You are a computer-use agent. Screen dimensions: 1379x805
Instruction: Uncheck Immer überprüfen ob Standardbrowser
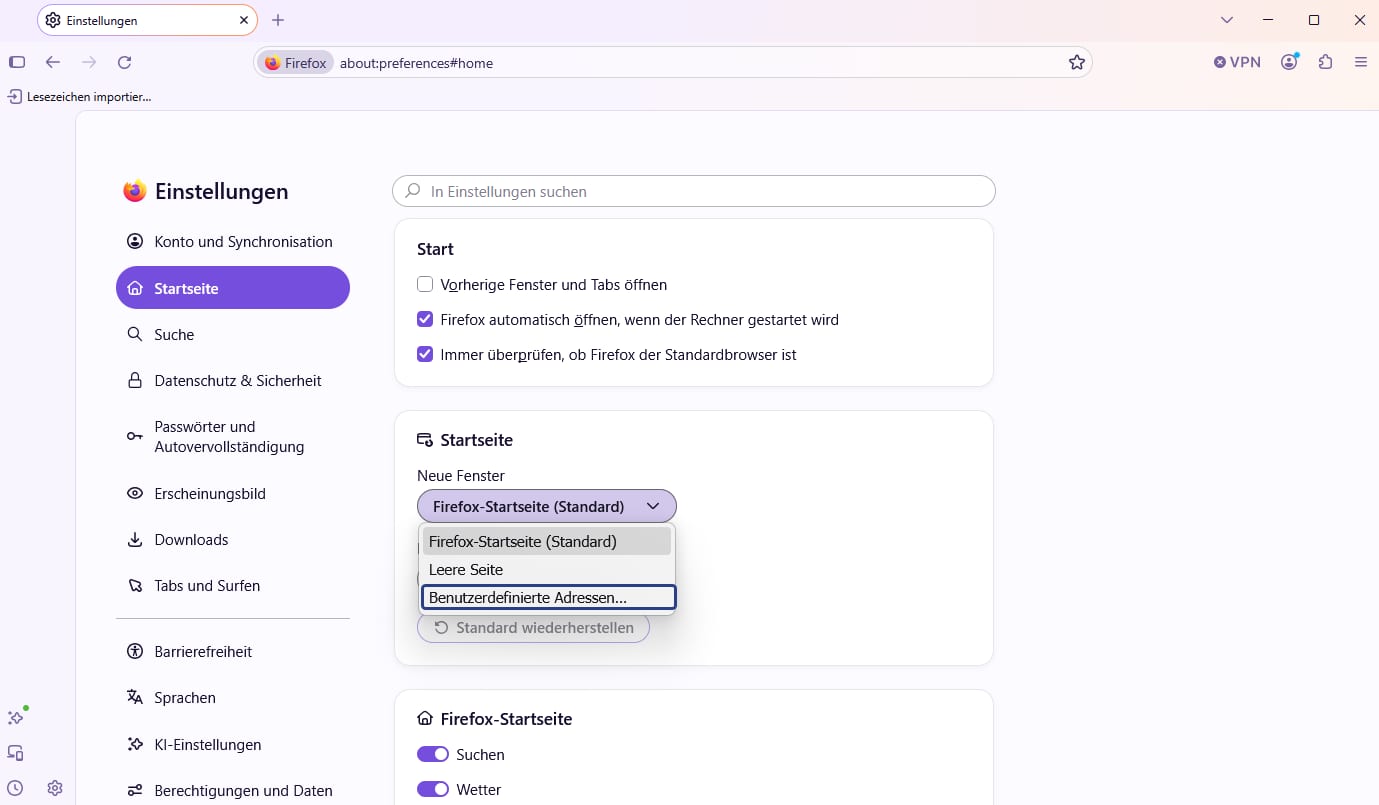pyautogui.click(x=425, y=355)
